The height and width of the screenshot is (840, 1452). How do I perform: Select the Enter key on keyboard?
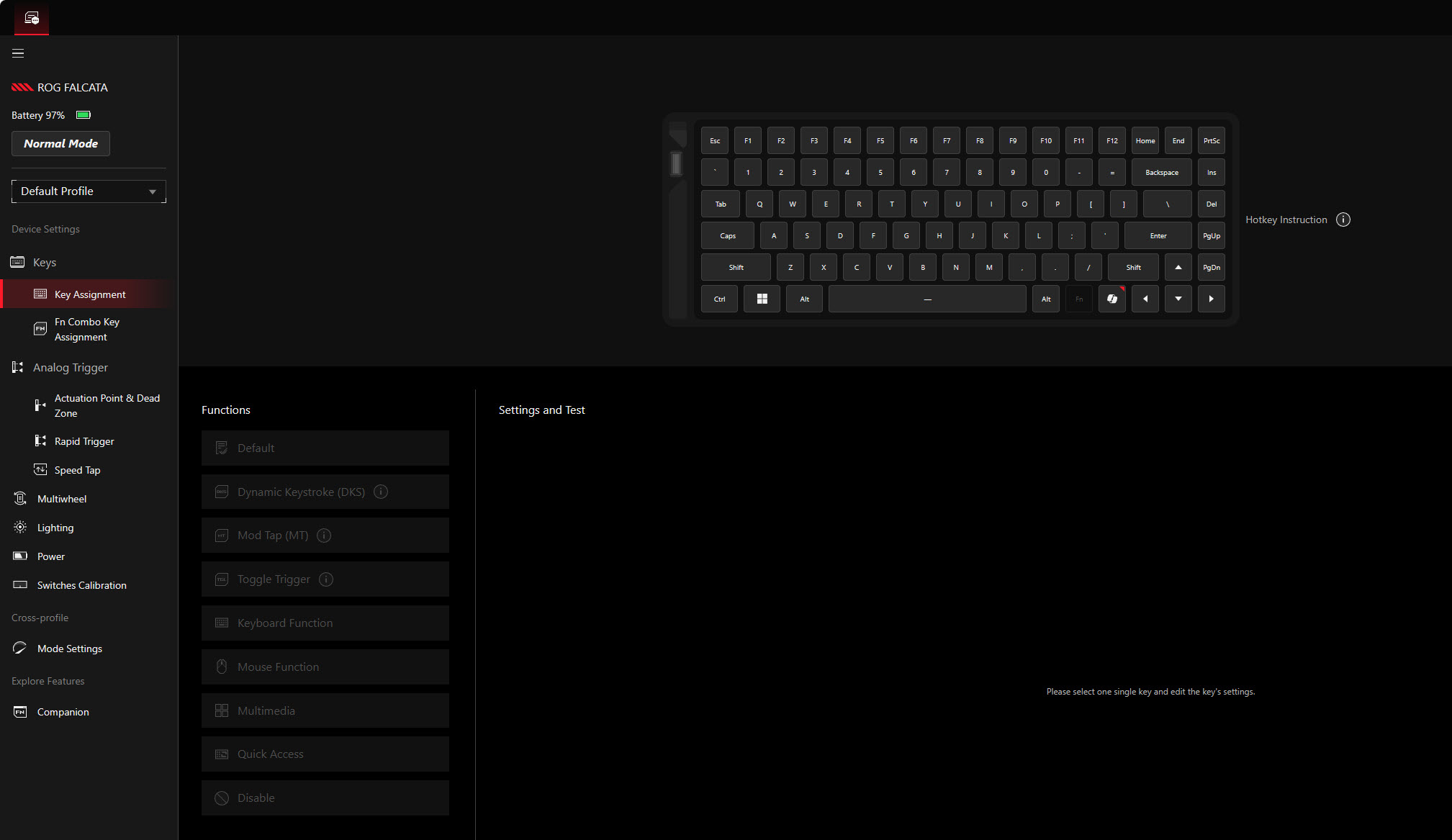(x=1158, y=236)
